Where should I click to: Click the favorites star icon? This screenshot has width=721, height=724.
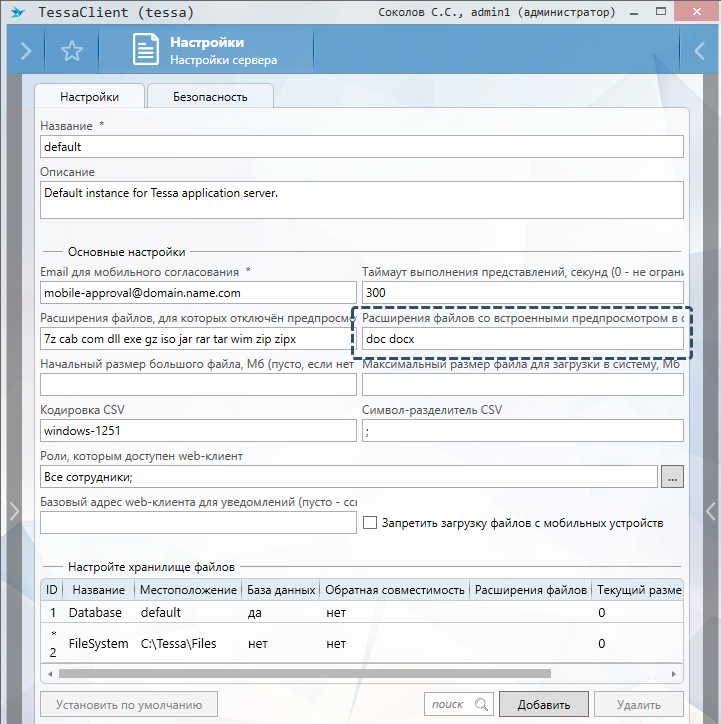(x=72, y=51)
